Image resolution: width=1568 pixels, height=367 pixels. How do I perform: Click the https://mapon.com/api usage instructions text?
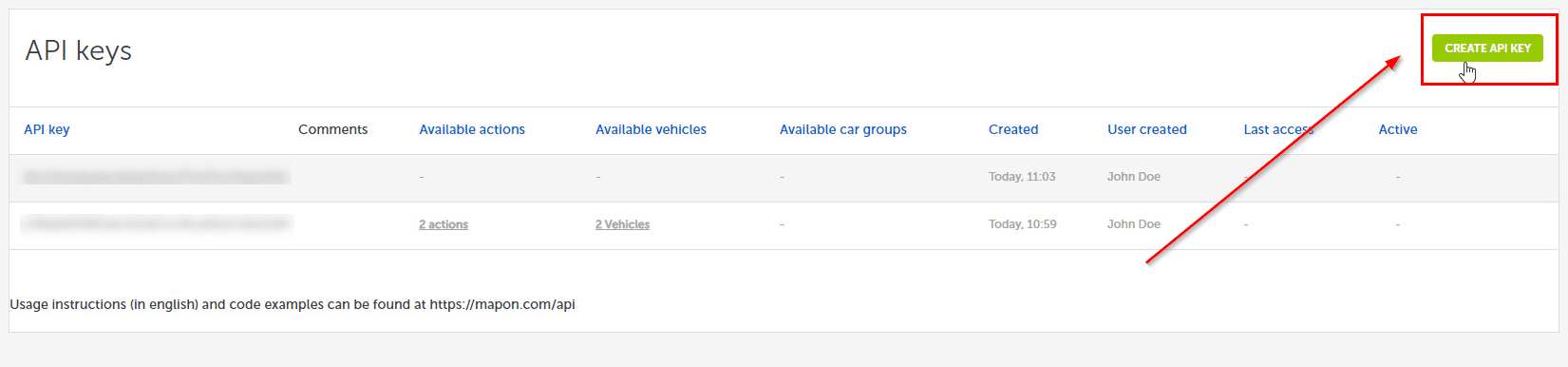pyautogui.click(x=502, y=304)
